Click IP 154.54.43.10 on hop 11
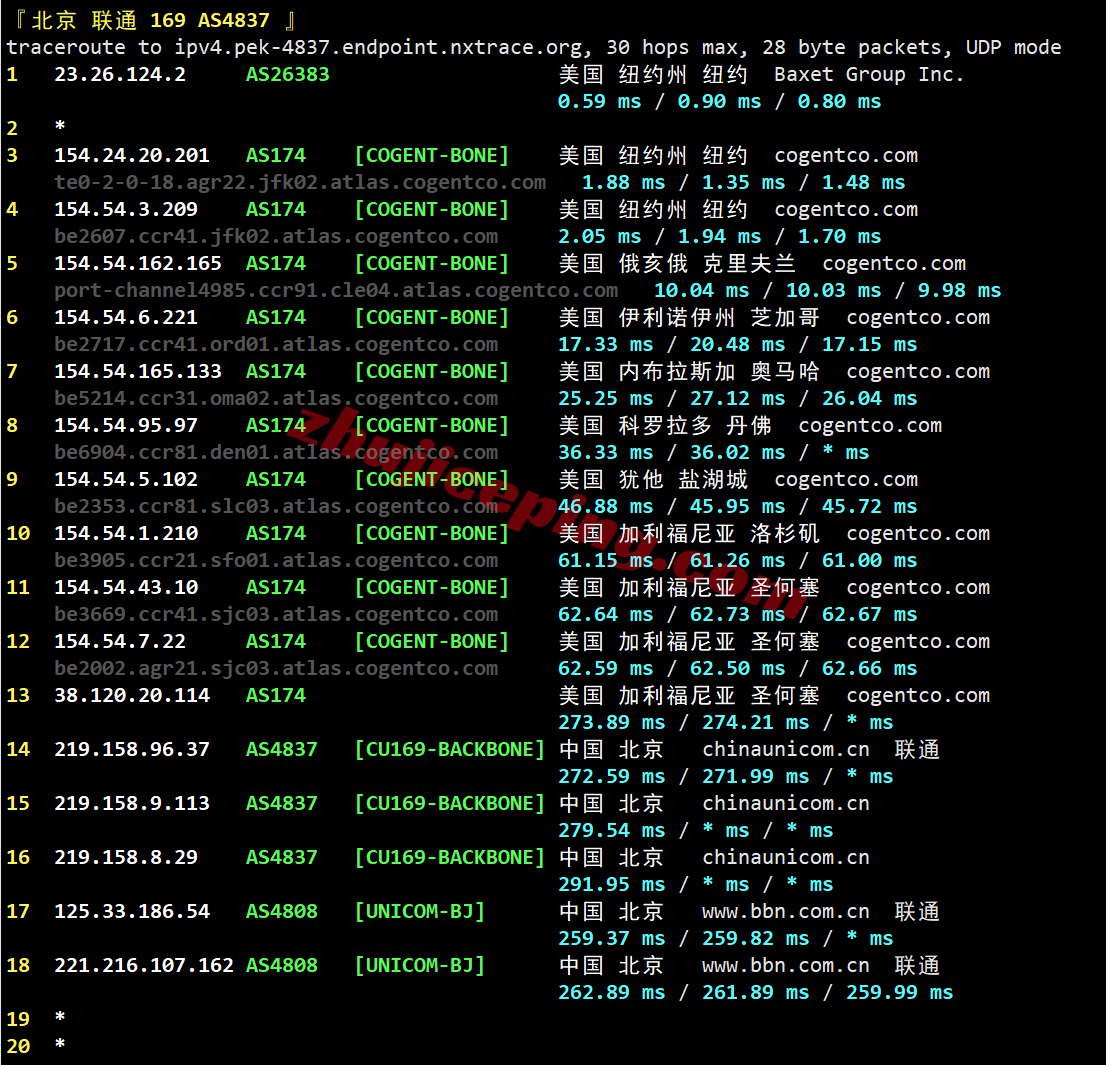 [126, 587]
